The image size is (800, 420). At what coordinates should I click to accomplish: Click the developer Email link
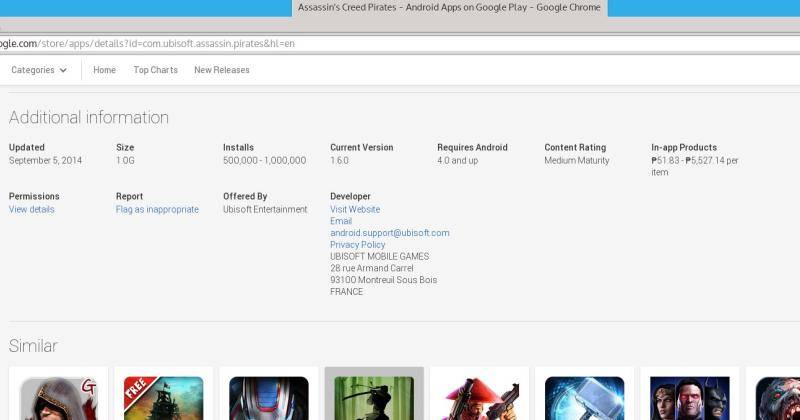(341, 221)
